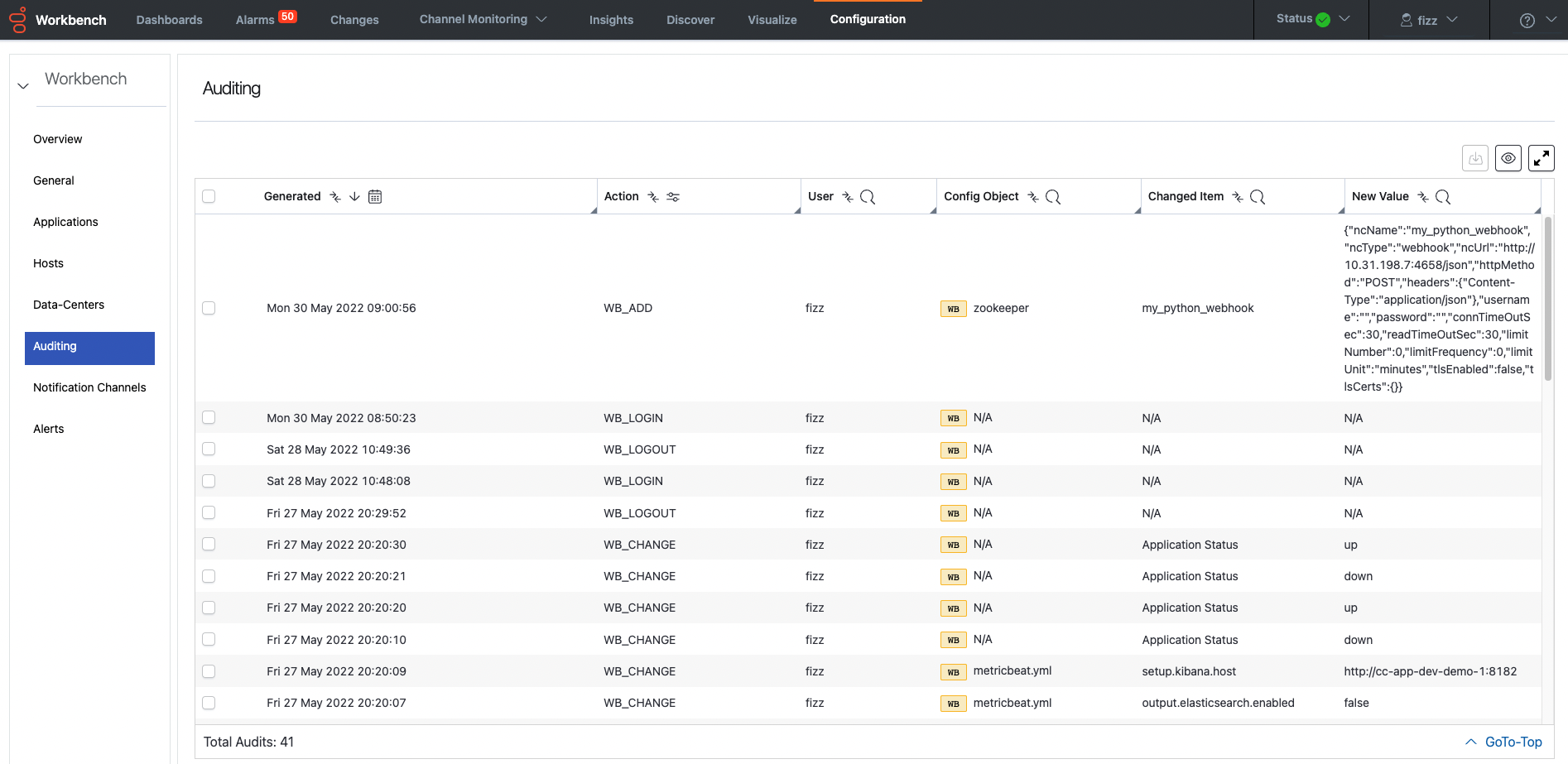Collapse the Workbench sidebar section

coord(22,85)
